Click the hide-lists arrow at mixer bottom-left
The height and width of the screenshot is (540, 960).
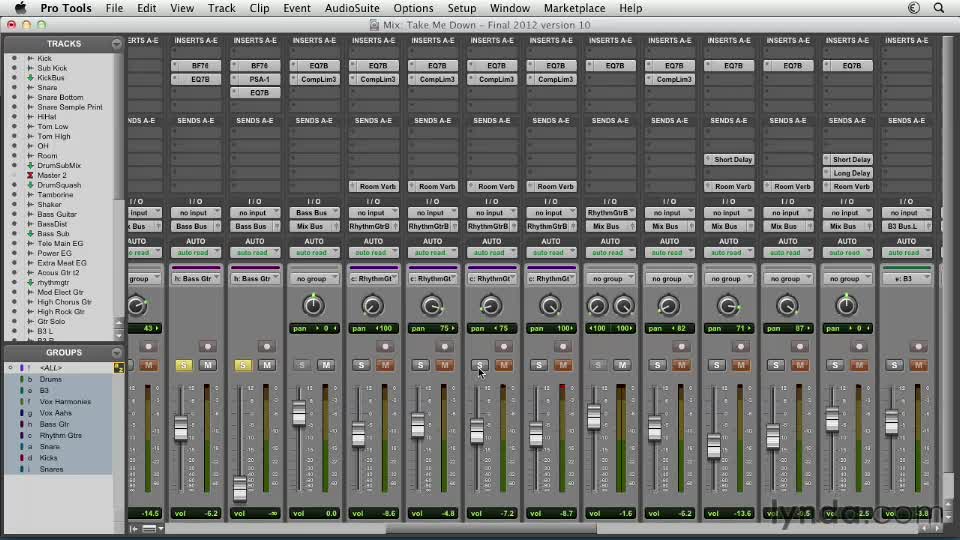(x=133, y=528)
